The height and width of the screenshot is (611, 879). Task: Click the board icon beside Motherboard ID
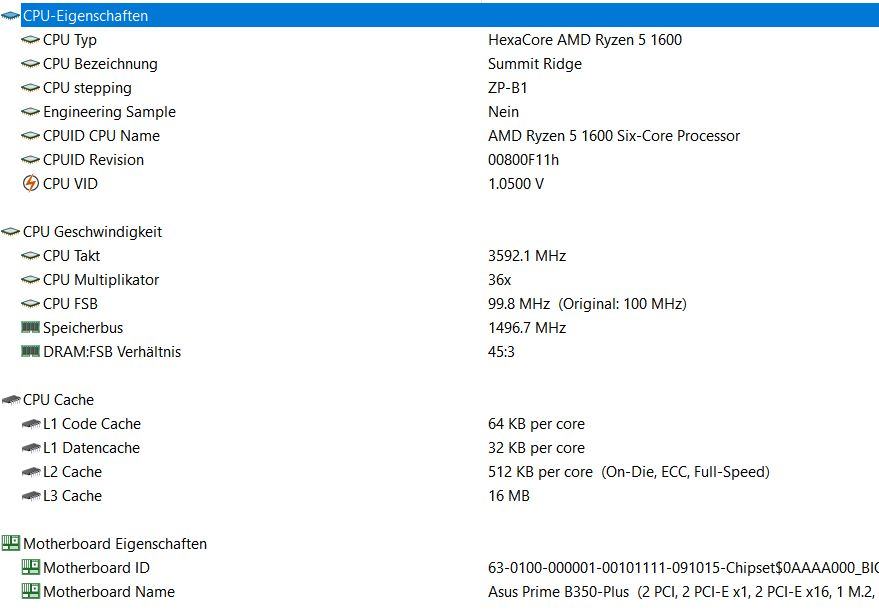(30, 567)
